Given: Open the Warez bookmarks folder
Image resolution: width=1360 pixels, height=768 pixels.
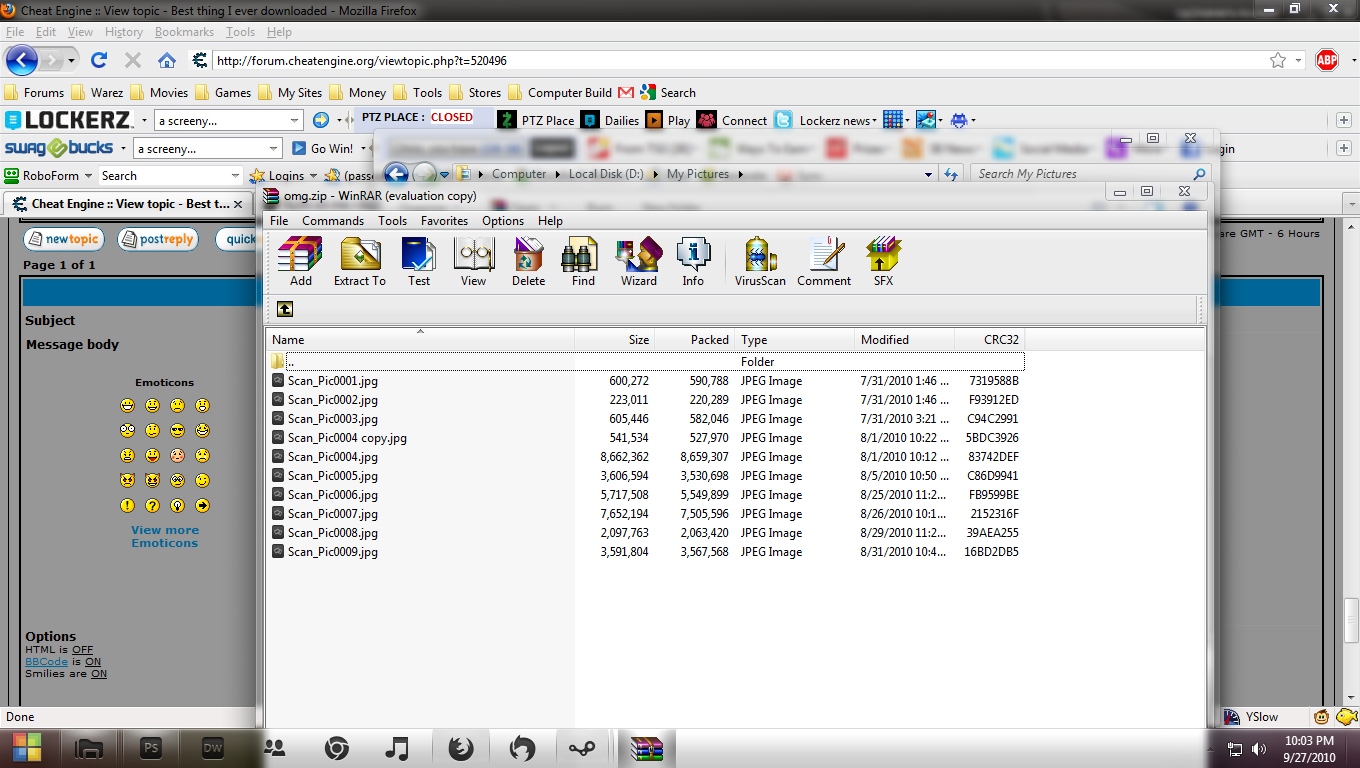Looking at the screenshot, I should click(97, 92).
